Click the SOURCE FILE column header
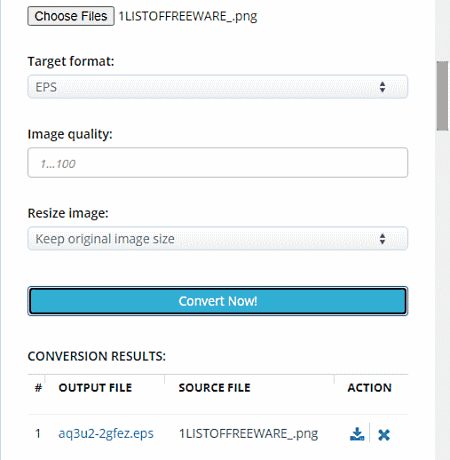 214,388
